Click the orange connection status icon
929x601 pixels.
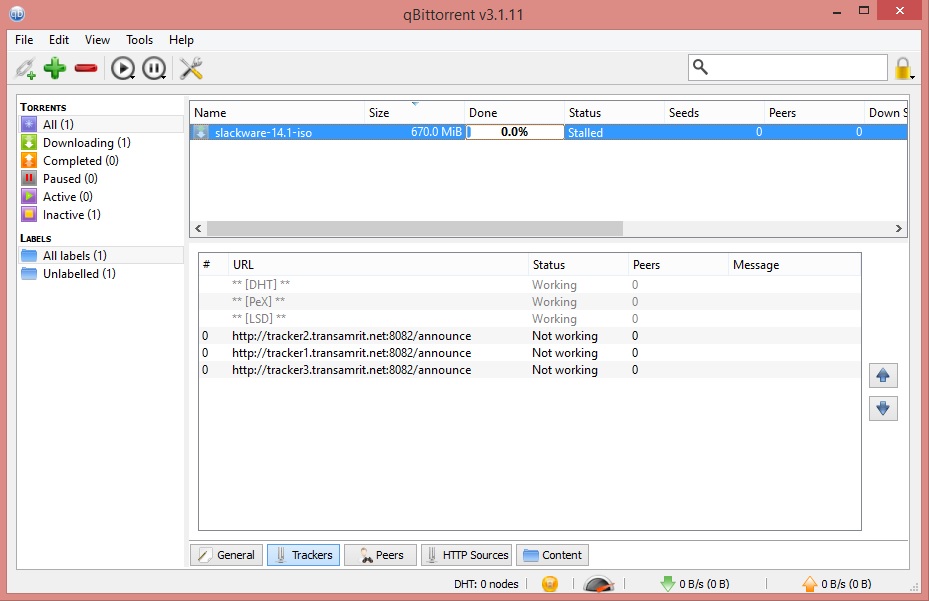pyautogui.click(x=550, y=584)
